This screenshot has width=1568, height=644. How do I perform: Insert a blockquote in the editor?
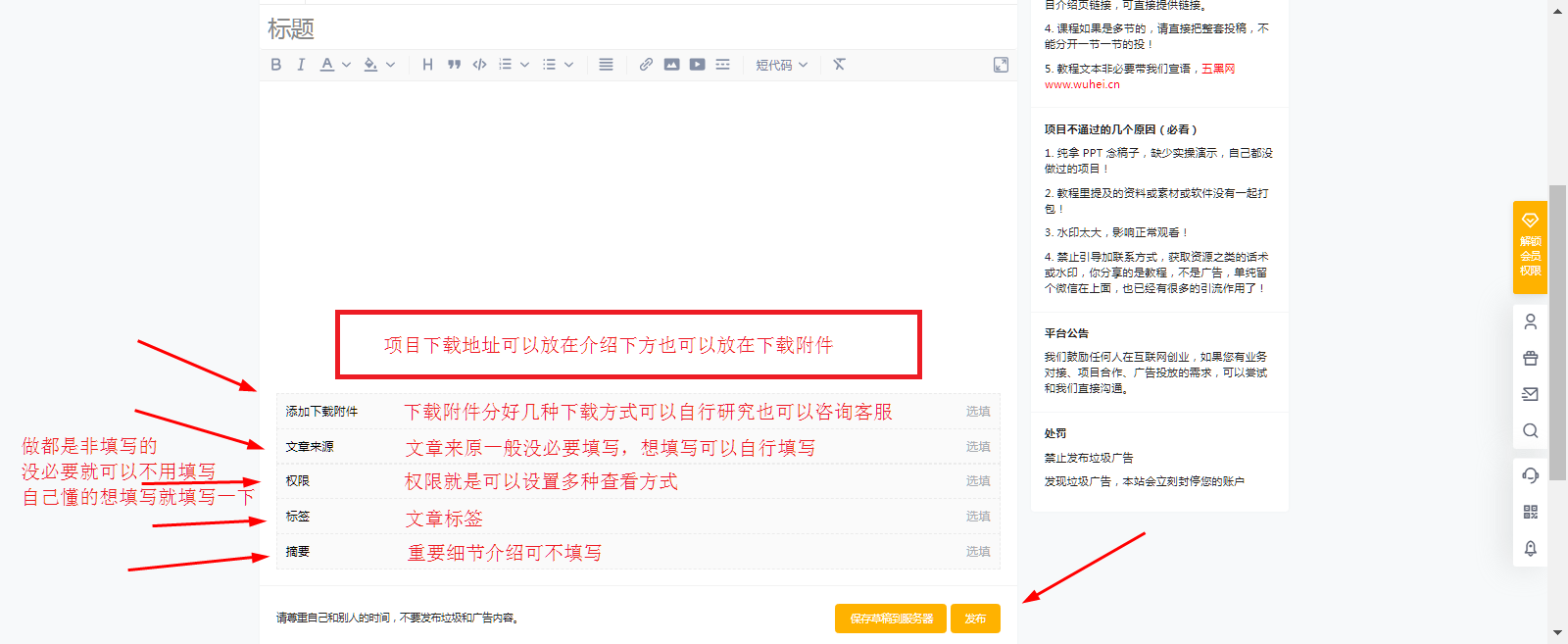[454, 65]
